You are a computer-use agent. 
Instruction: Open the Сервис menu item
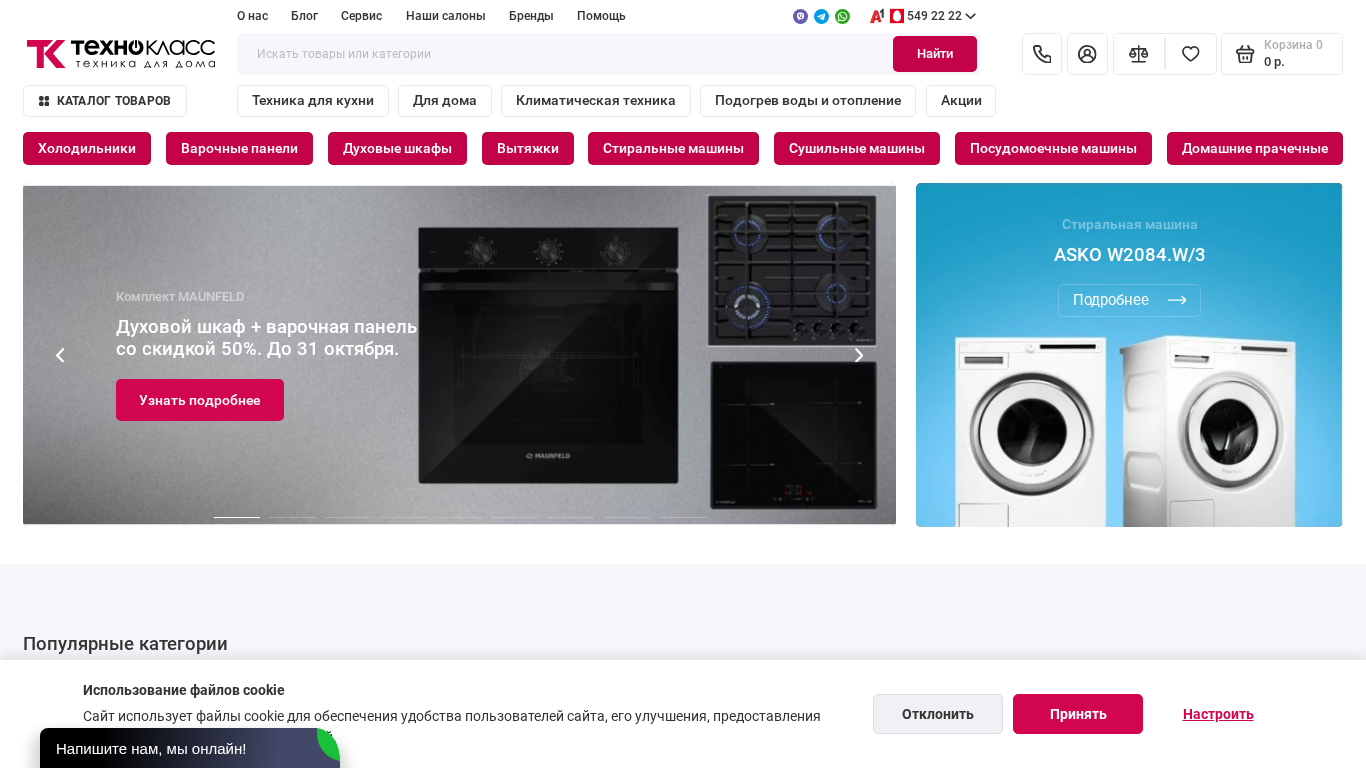tap(361, 16)
